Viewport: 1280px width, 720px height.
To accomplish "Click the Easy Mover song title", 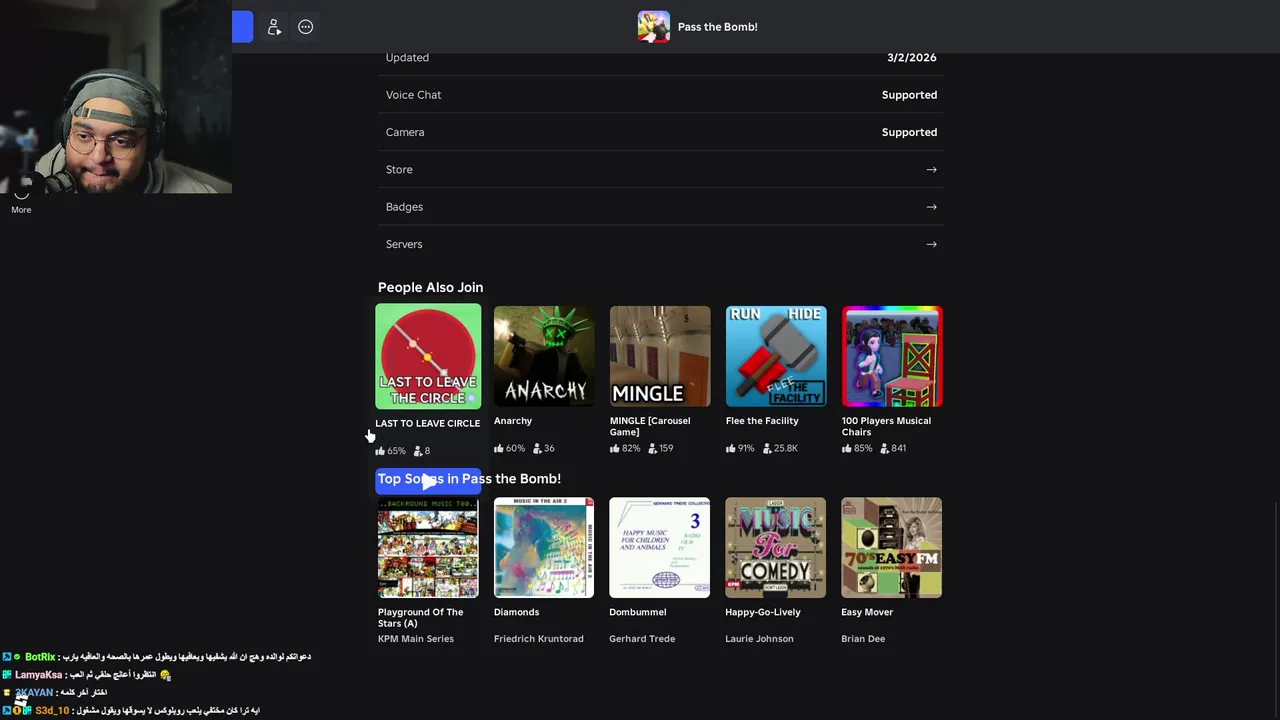I will tap(867, 612).
